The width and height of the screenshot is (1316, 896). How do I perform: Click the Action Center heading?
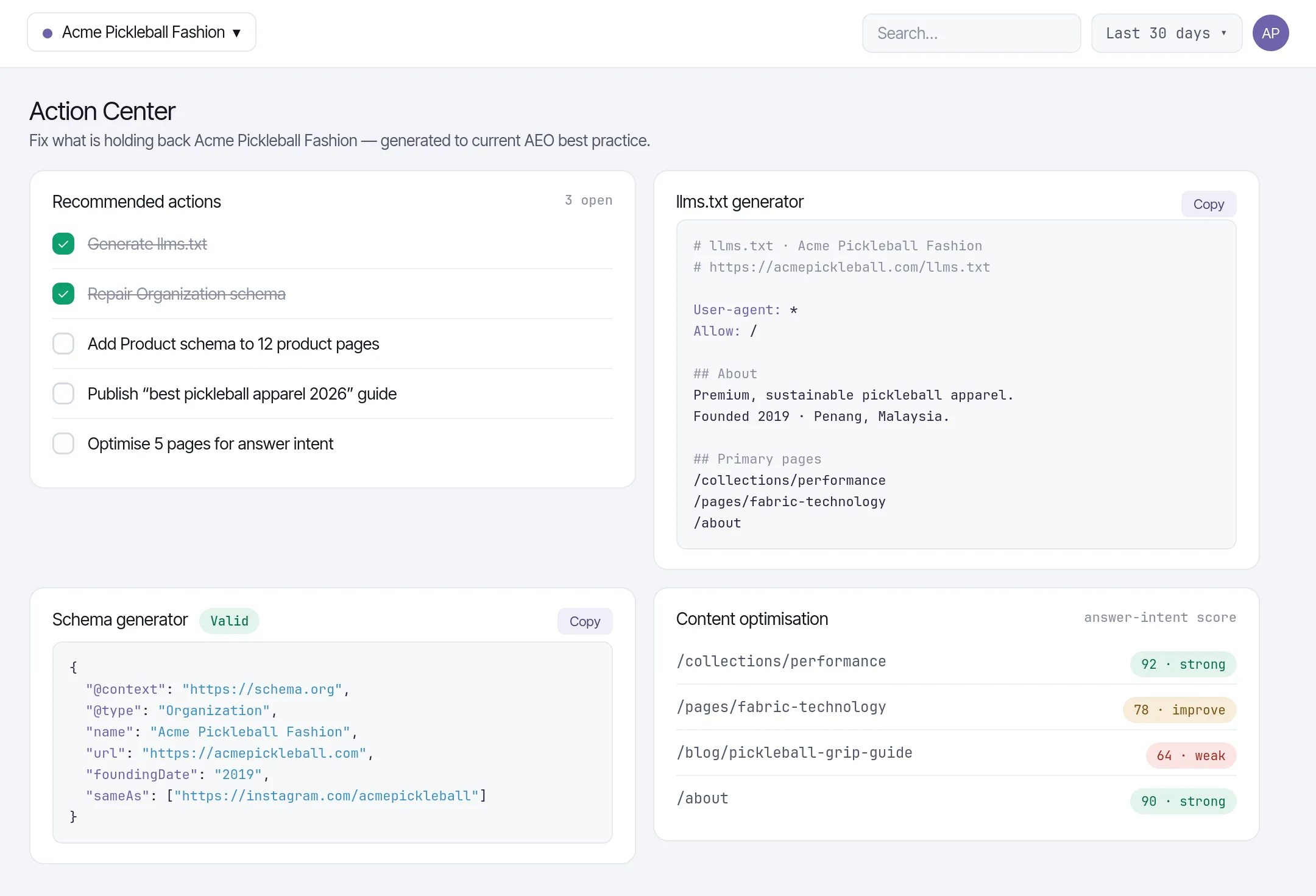click(x=102, y=111)
